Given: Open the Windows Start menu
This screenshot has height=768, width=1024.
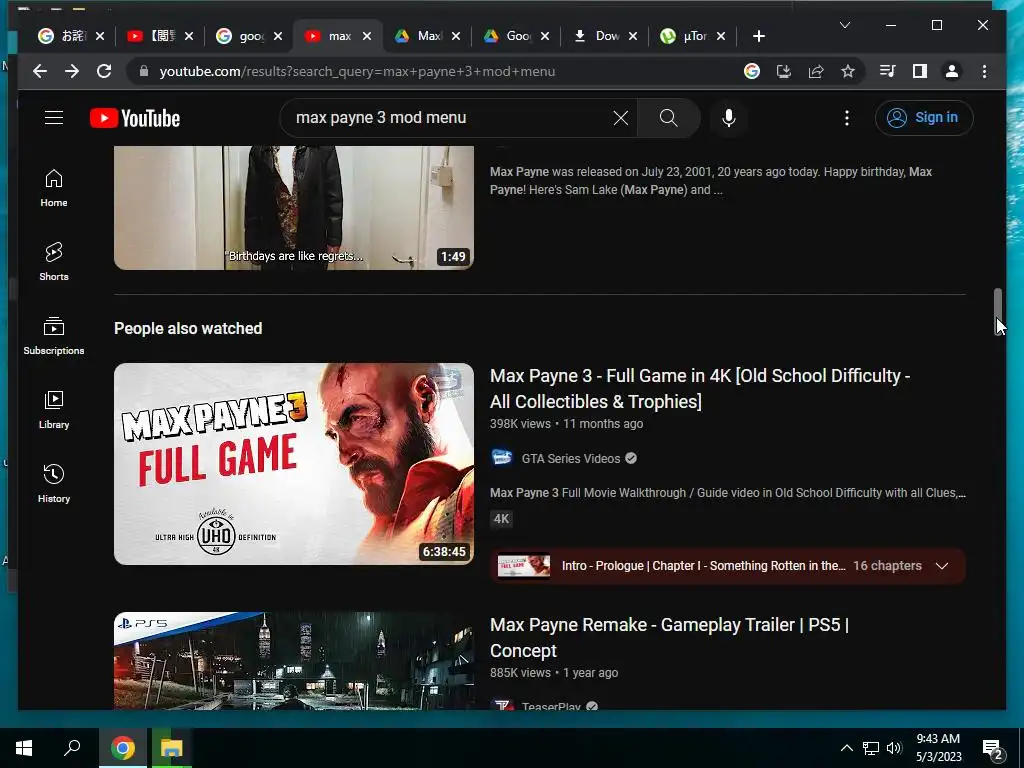Looking at the screenshot, I should pos(24,748).
